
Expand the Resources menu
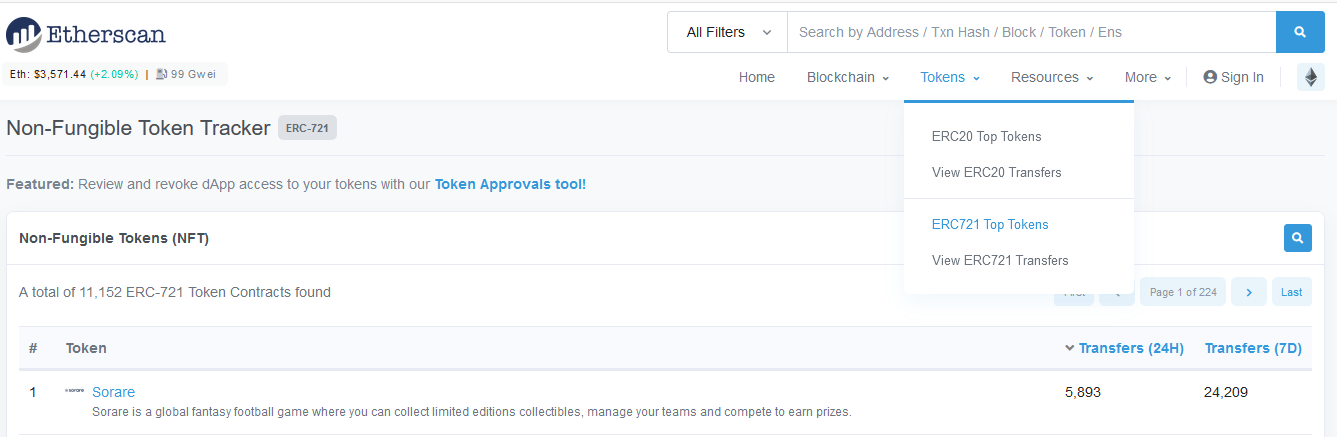(x=1052, y=77)
